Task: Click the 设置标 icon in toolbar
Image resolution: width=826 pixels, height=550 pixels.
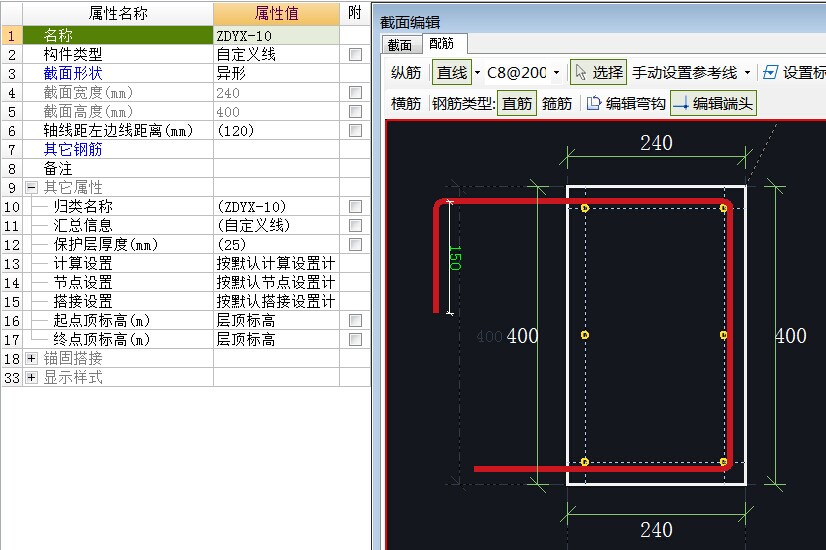Action: [x=770, y=72]
